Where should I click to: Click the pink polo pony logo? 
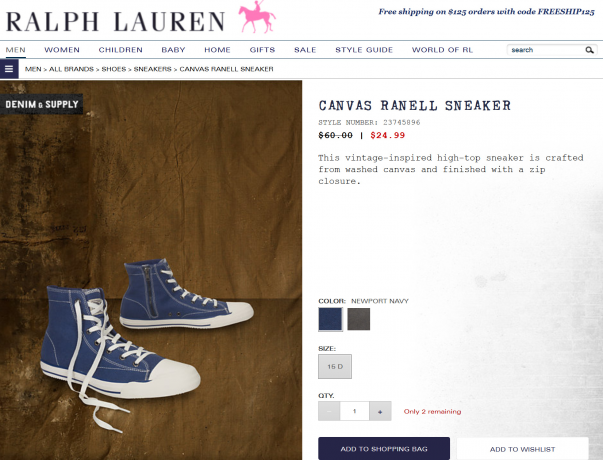[257, 17]
